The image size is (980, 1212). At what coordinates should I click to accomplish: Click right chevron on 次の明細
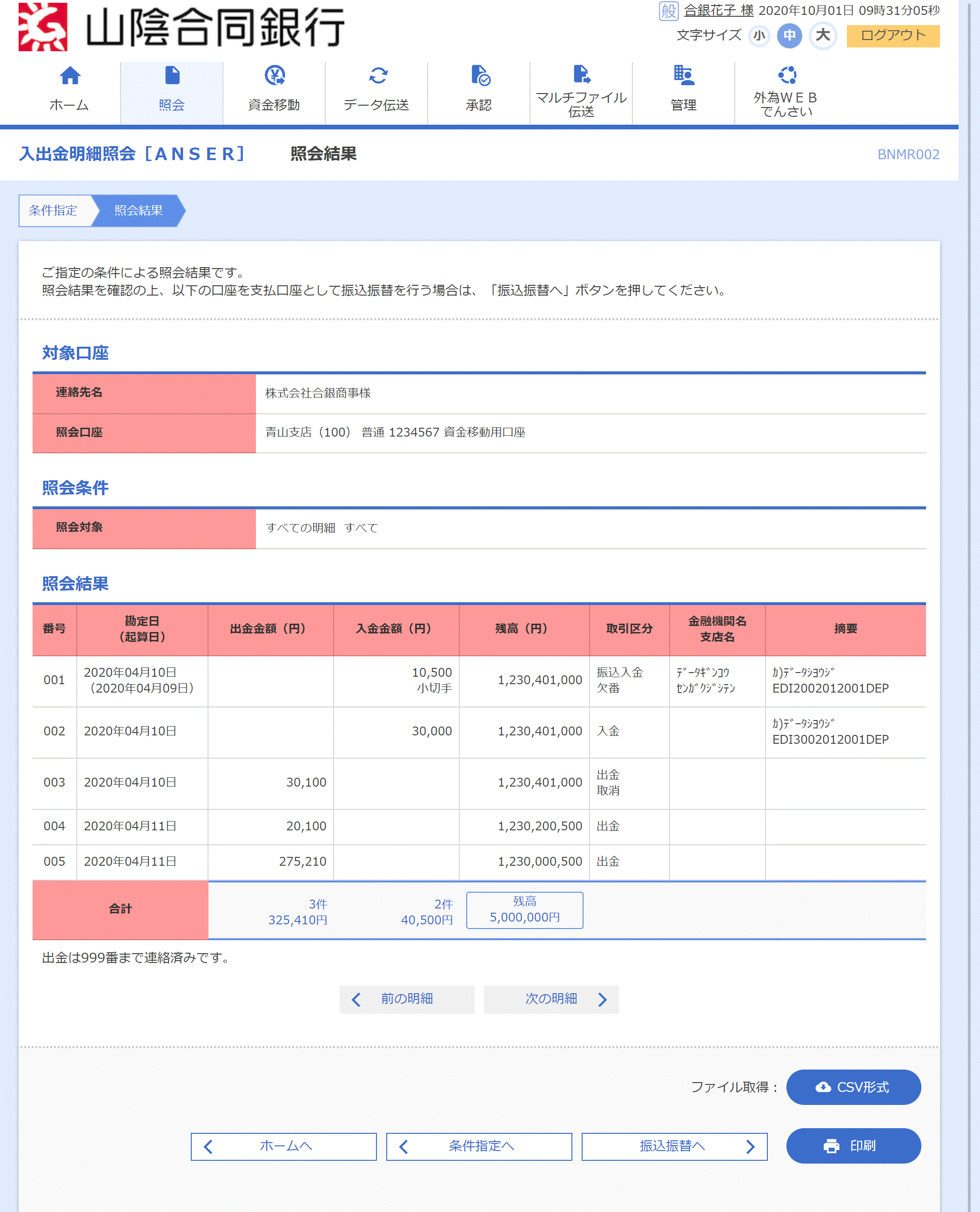pyautogui.click(x=602, y=999)
